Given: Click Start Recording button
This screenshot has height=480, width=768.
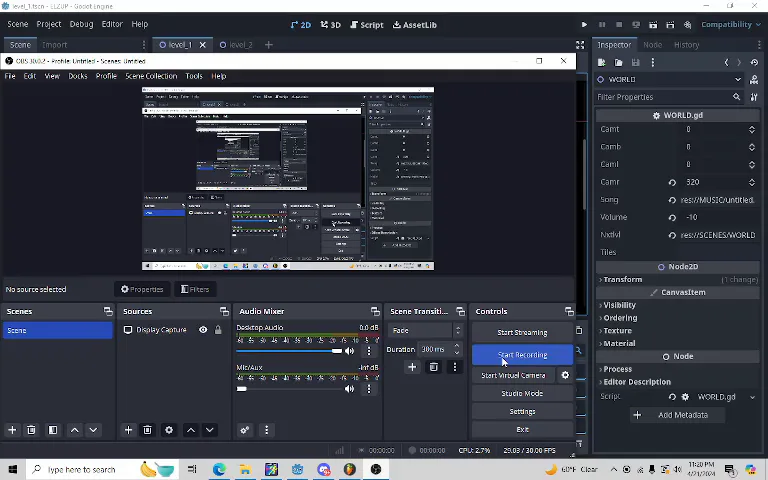Looking at the screenshot, I should 522,355.
